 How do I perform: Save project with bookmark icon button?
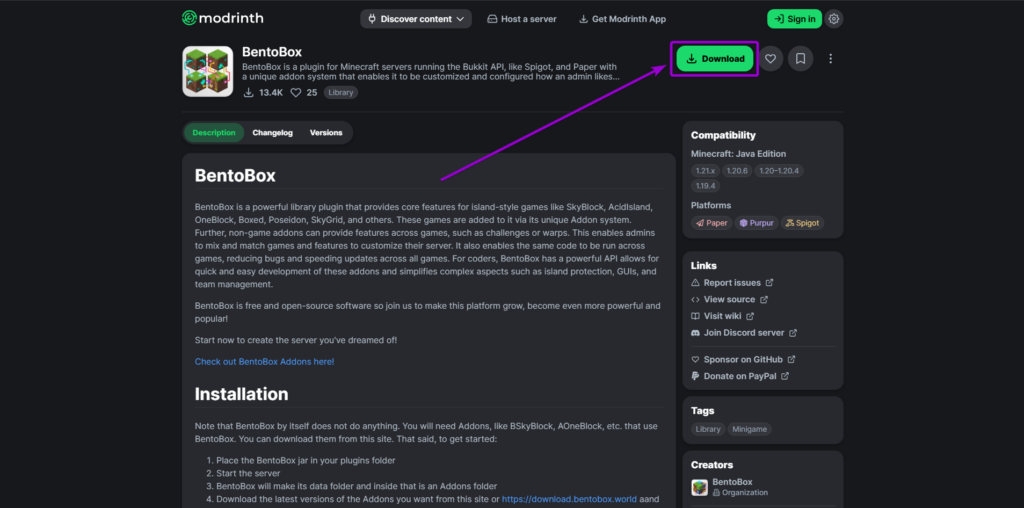coord(801,59)
